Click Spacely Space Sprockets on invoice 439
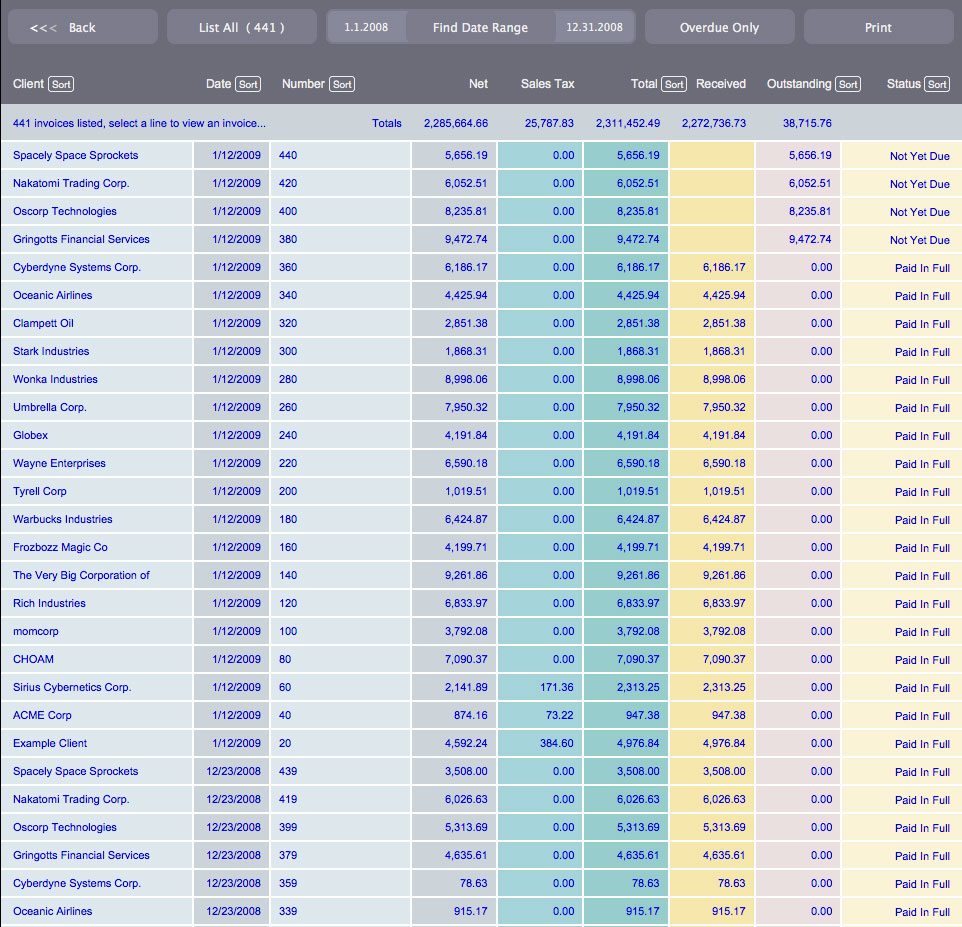Image resolution: width=962 pixels, height=927 pixels. pyautogui.click(x=75, y=771)
